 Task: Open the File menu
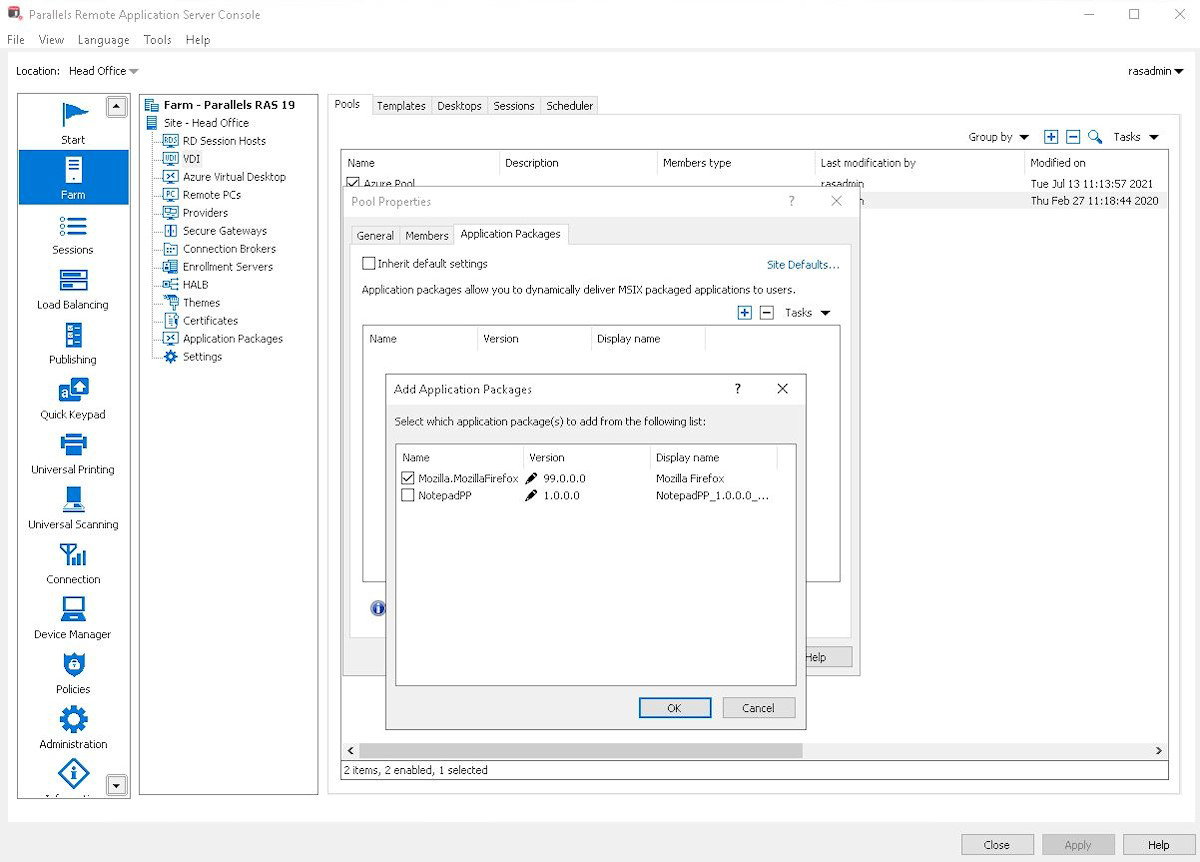(16, 40)
